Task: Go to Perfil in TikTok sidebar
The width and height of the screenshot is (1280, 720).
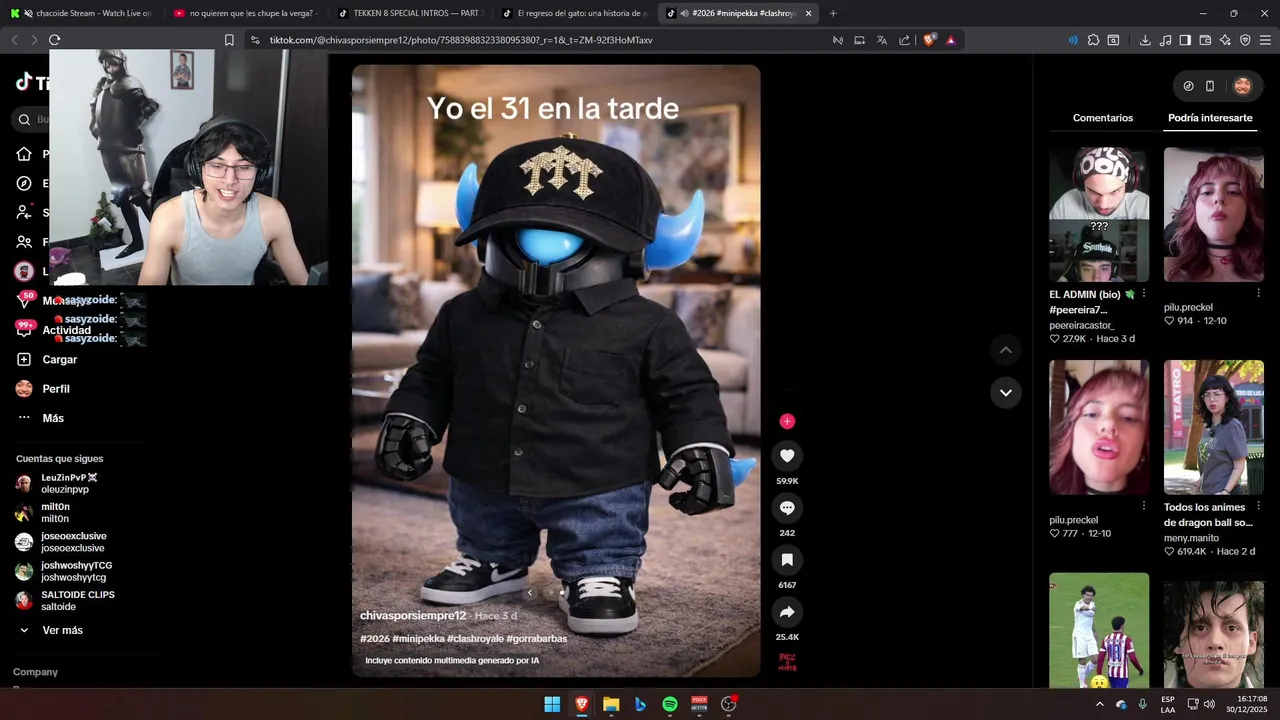Action: 42,389
